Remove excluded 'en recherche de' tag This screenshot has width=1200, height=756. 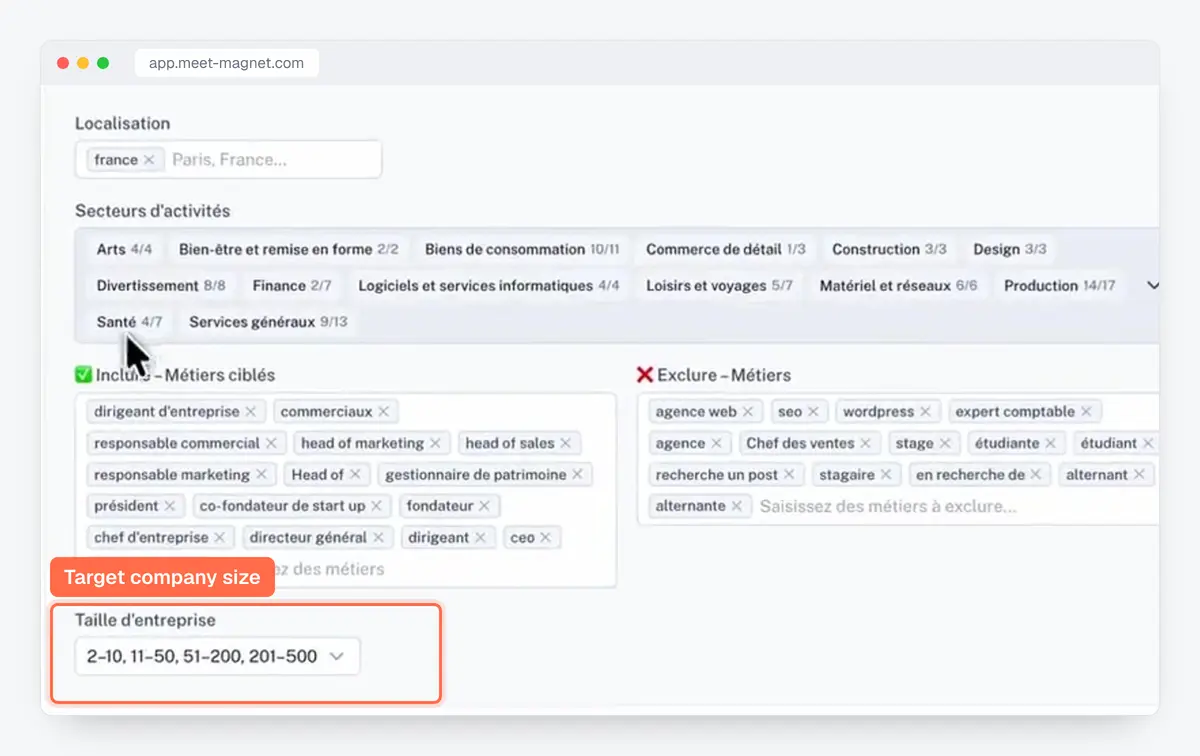[x=1035, y=475]
